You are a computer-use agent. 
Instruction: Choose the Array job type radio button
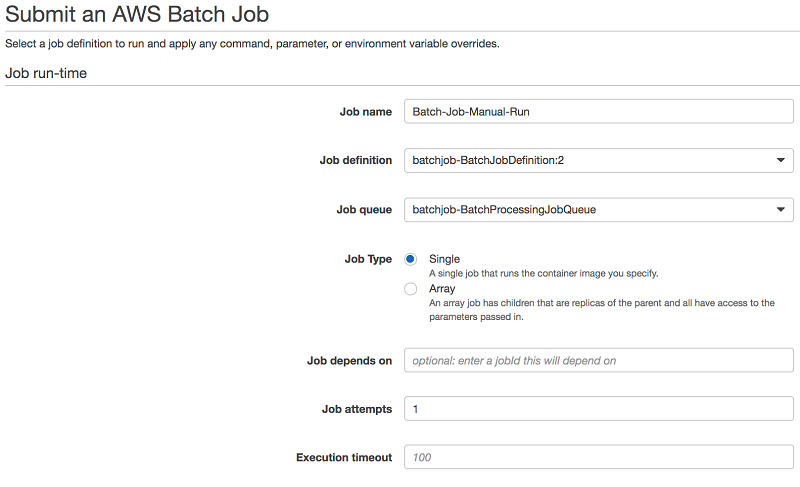click(x=411, y=289)
